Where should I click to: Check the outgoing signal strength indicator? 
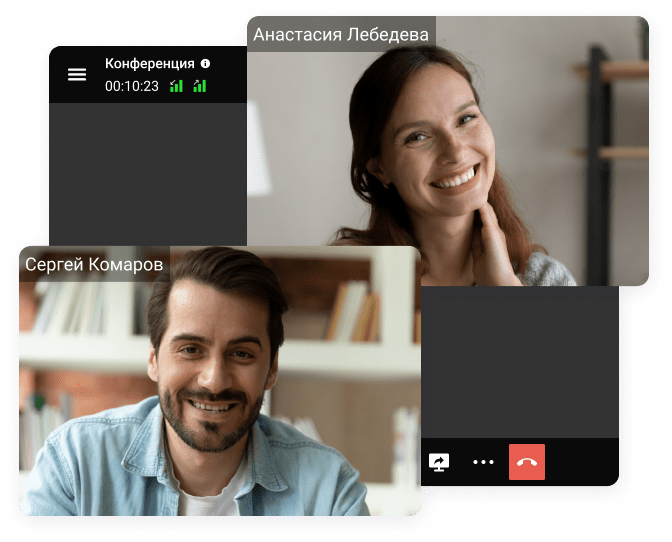[x=200, y=86]
